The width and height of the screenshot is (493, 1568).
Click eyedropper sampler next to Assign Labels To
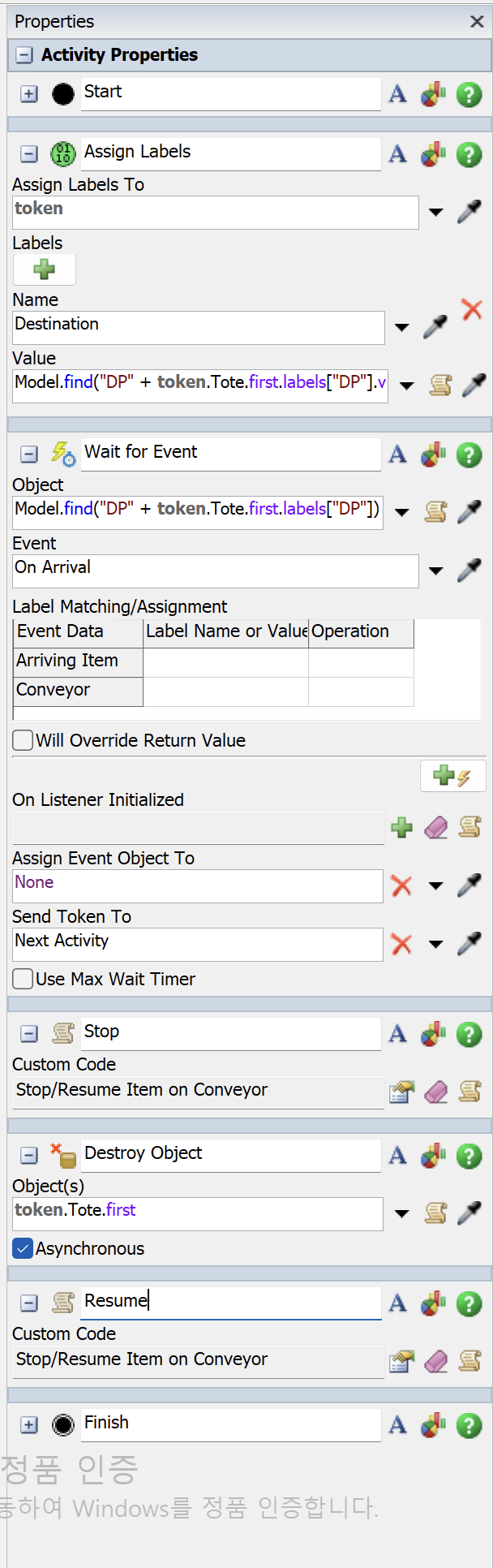click(x=469, y=212)
